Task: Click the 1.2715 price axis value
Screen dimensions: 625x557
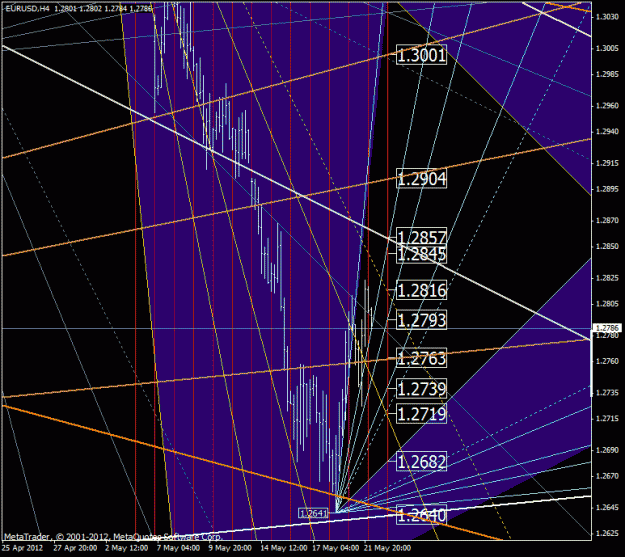Action: (x=607, y=419)
